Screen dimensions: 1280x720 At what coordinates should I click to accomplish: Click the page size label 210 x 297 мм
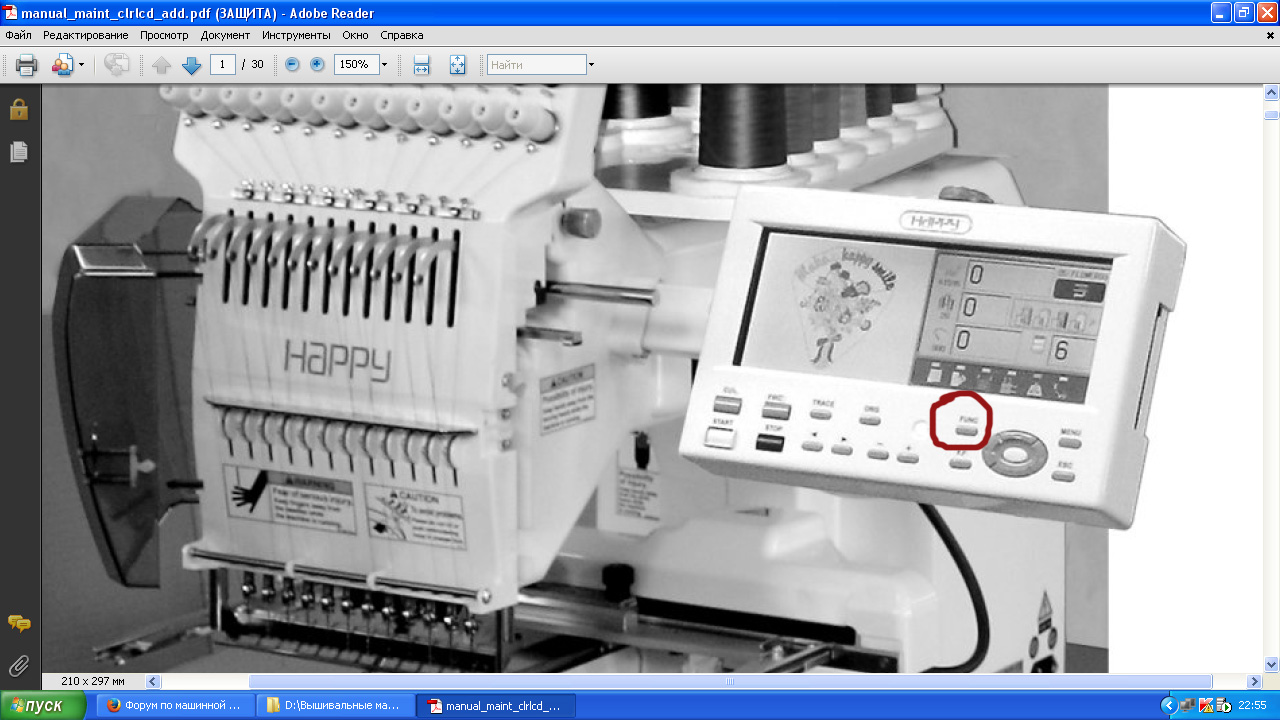[93, 681]
